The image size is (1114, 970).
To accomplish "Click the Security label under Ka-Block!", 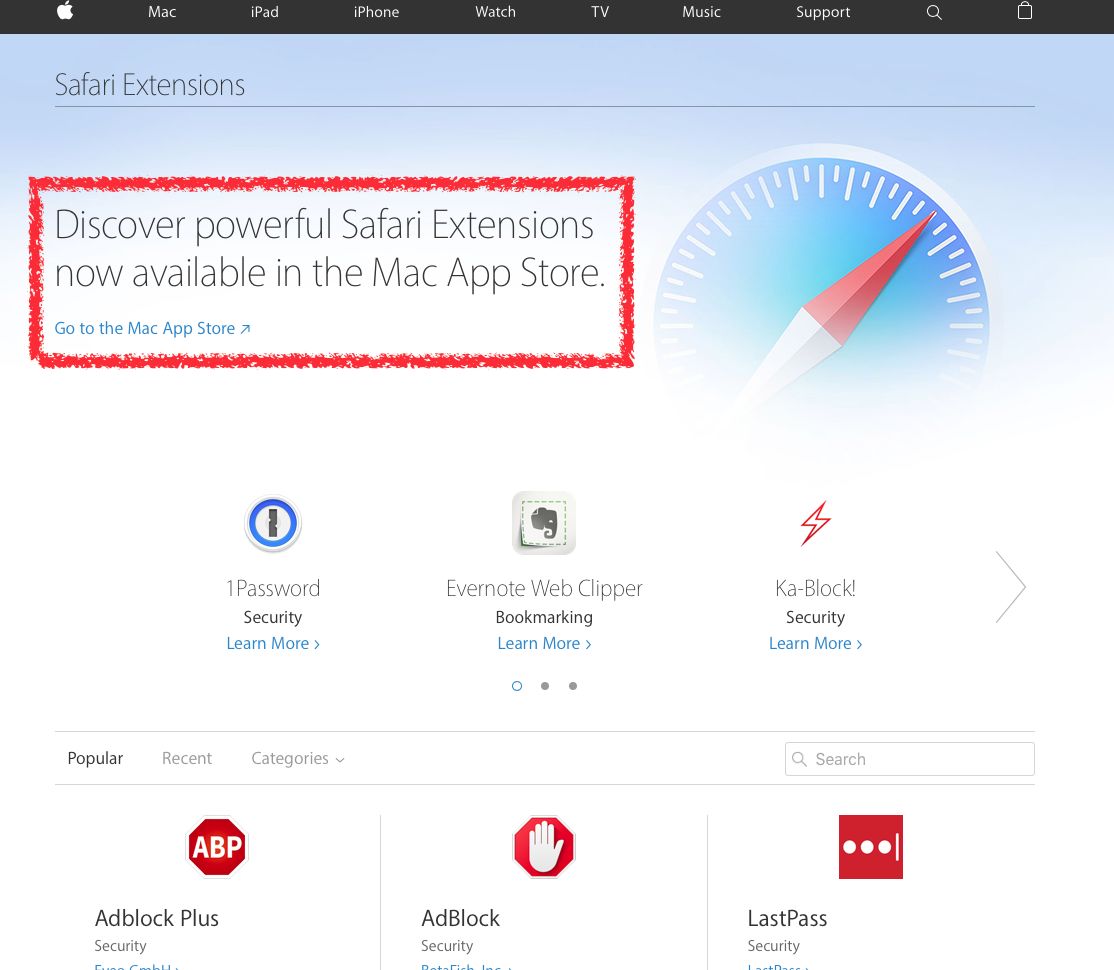I will click(x=816, y=617).
